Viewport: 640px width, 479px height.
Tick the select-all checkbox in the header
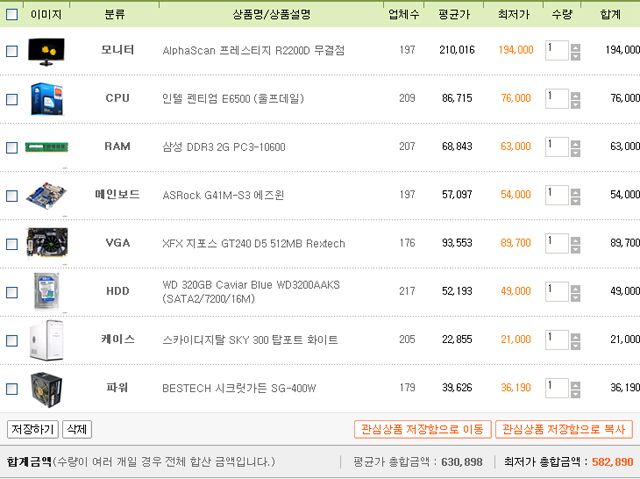click(x=12, y=15)
